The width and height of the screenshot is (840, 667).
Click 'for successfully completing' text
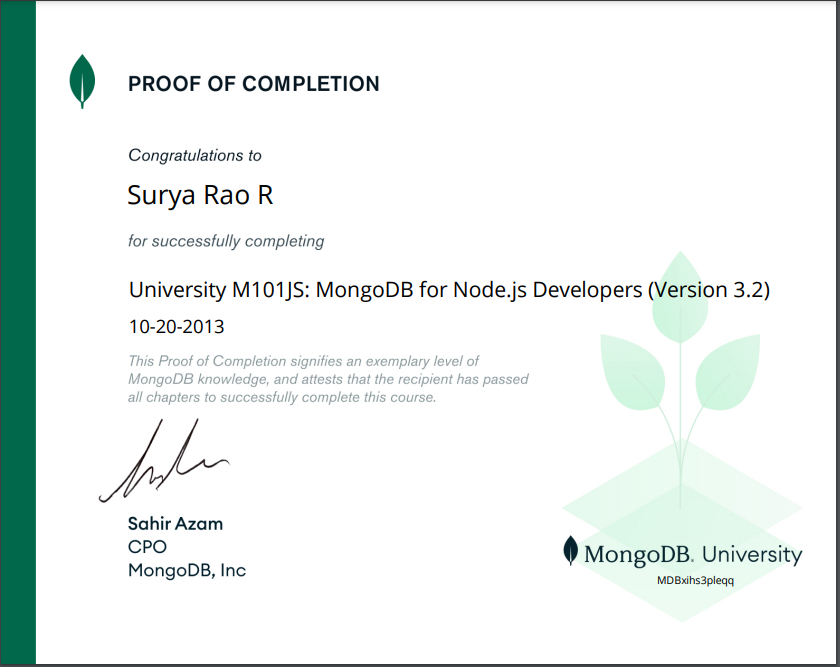pyautogui.click(x=226, y=241)
